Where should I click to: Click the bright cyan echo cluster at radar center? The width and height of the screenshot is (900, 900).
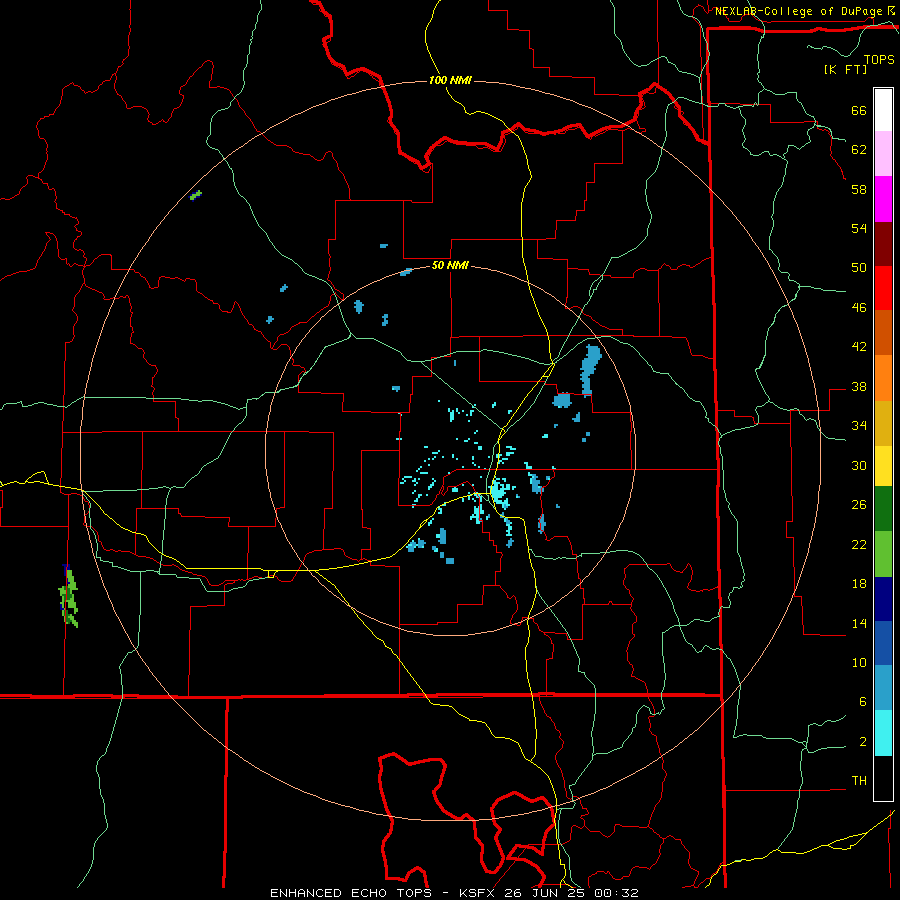point(498,491)
